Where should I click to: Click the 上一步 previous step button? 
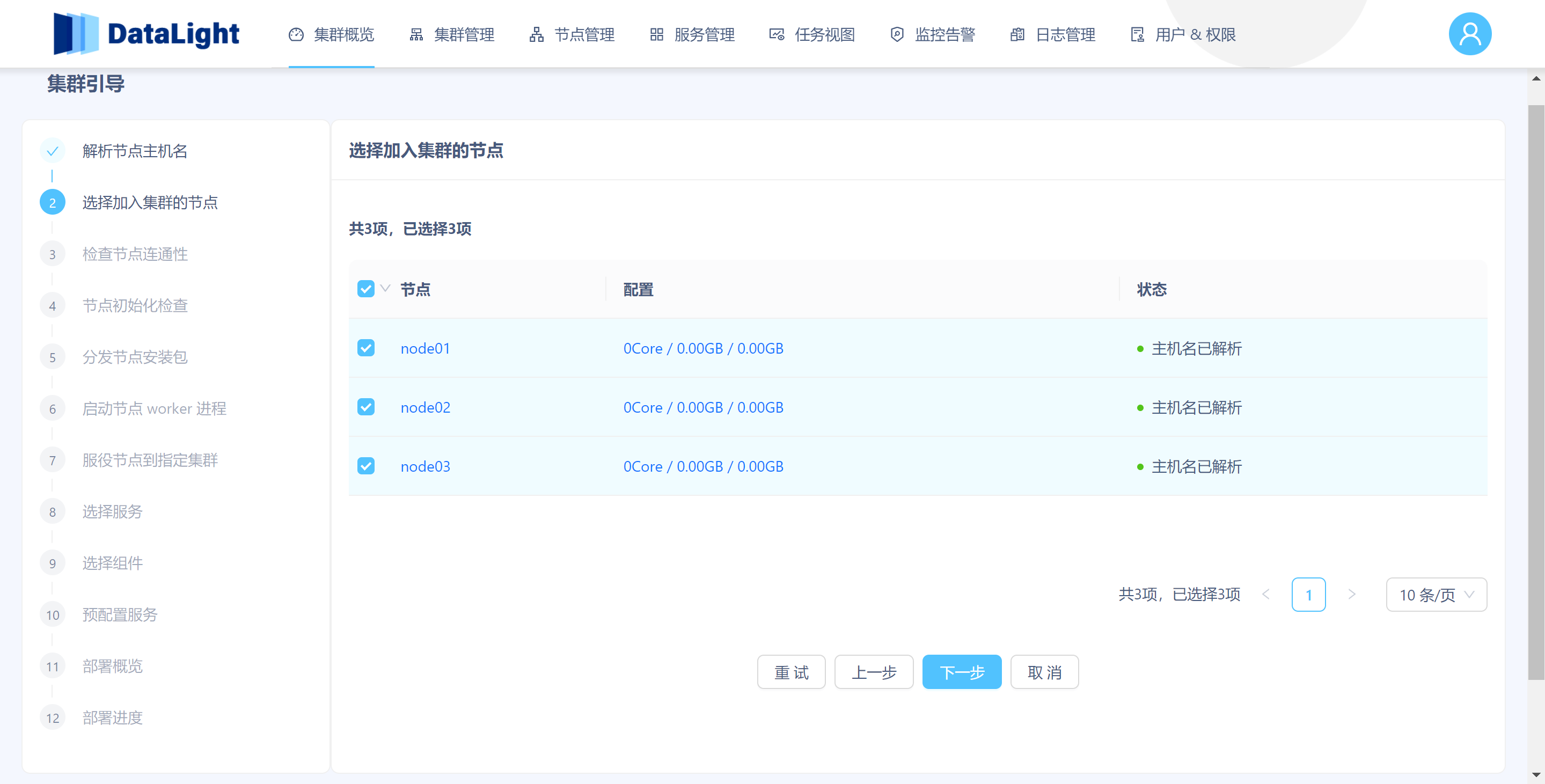(x=874, y=672)
